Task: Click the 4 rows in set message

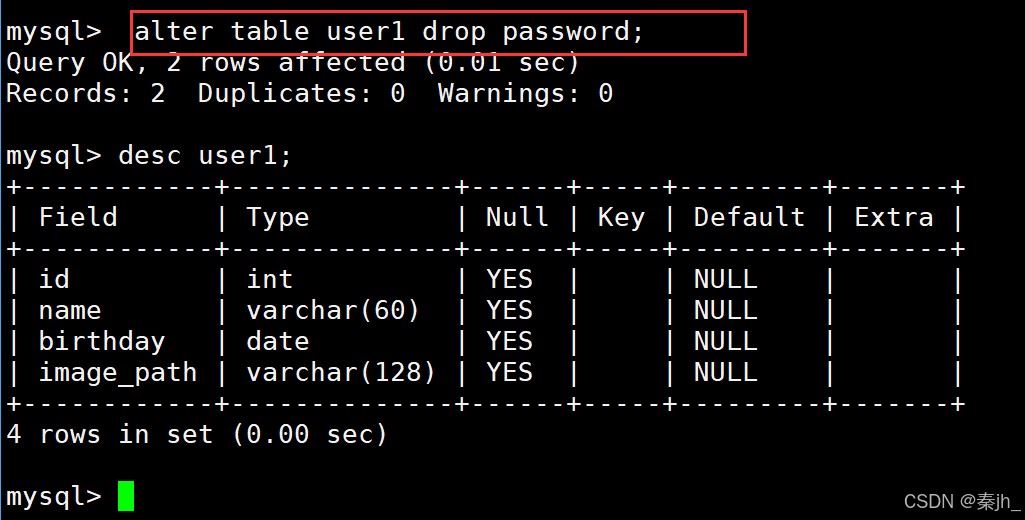Action: coord(197,434)
